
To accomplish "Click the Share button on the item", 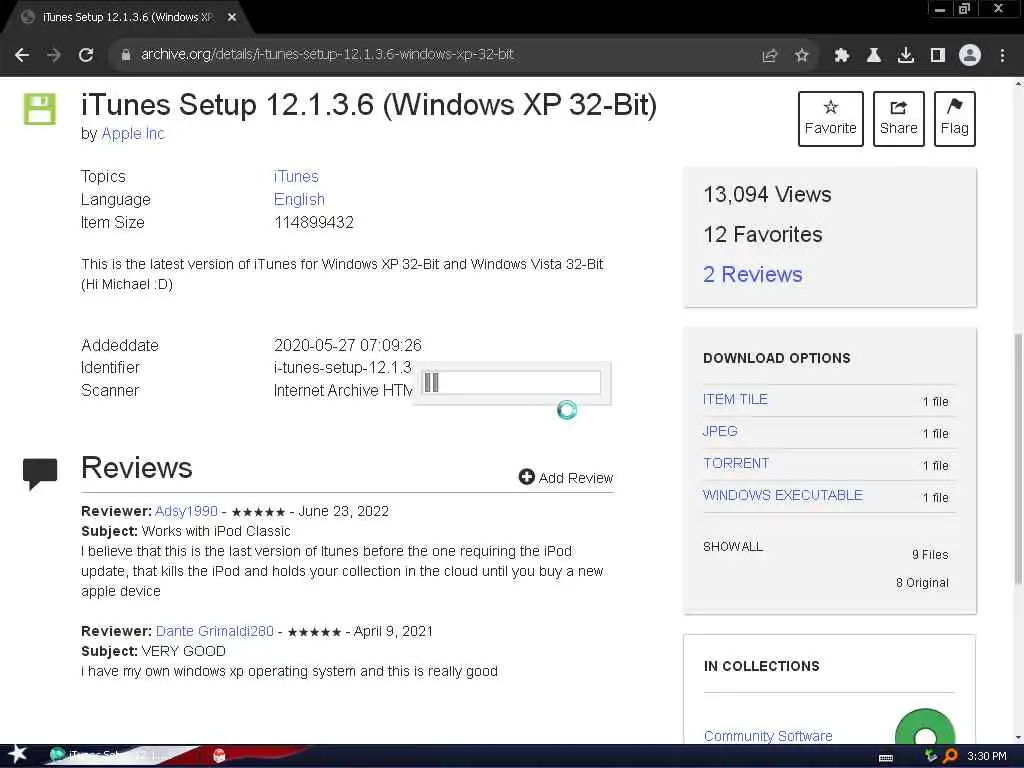I will (x=899, y=119).
